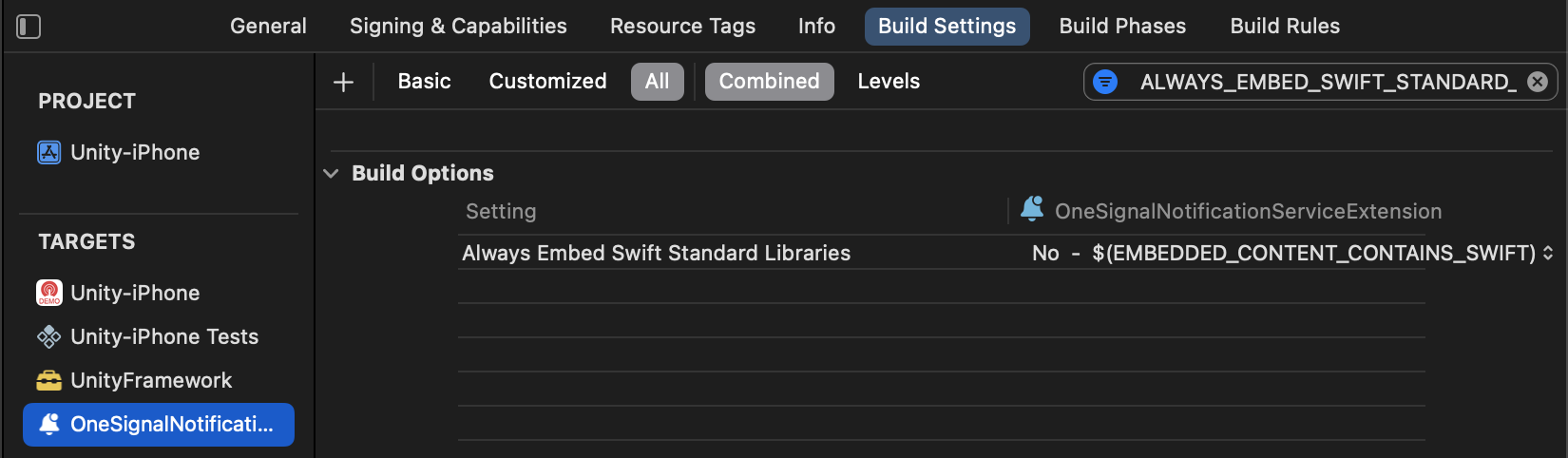Viewport: 1568px width, 458px height.
Task: Click the Unity-iPhone target app icon
Action: coord(48,293)
